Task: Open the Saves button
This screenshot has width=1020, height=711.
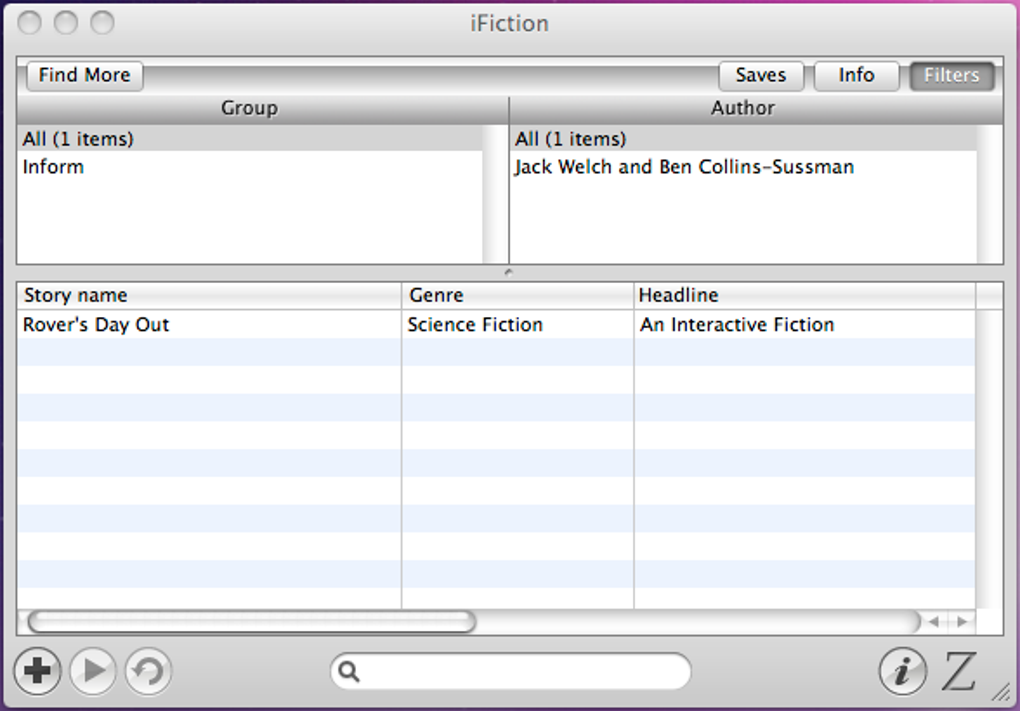Action: pos(761,75)
